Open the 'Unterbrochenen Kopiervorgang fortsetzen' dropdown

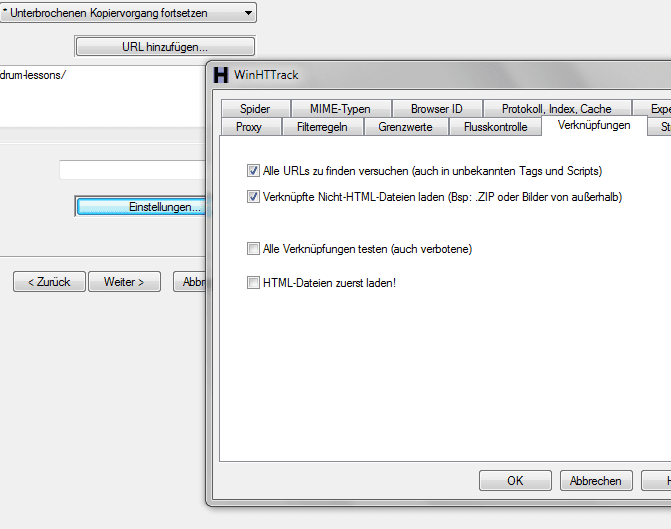(128, 13)
